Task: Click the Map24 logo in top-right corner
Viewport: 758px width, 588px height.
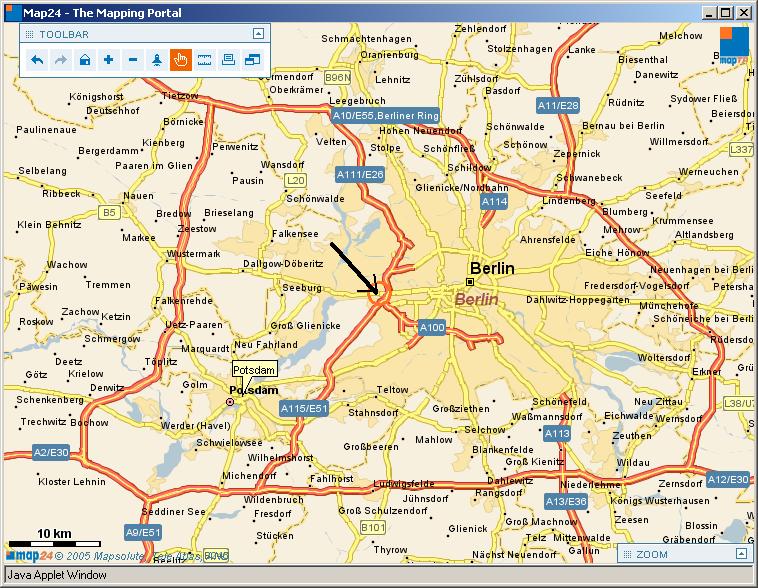Action: tap(734, 45)
